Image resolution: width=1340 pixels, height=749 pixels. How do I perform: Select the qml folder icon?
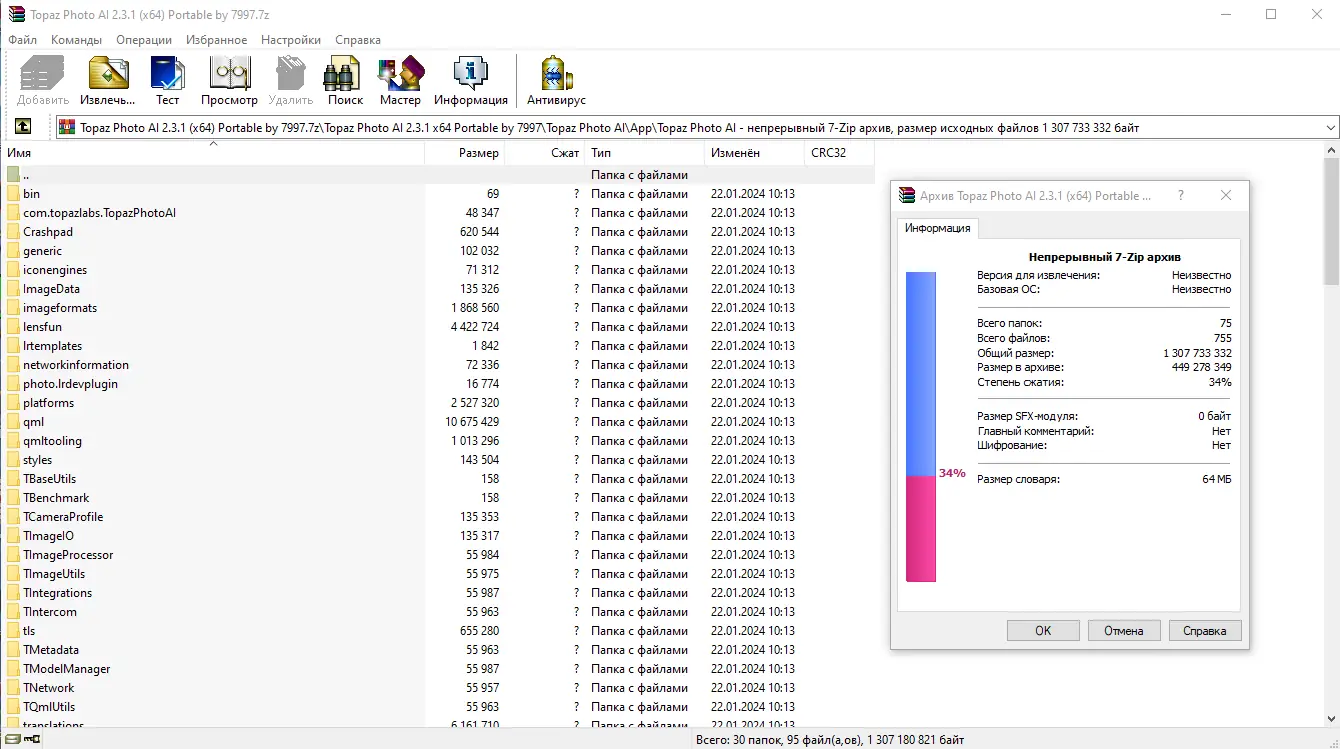(x=13, y=421)
